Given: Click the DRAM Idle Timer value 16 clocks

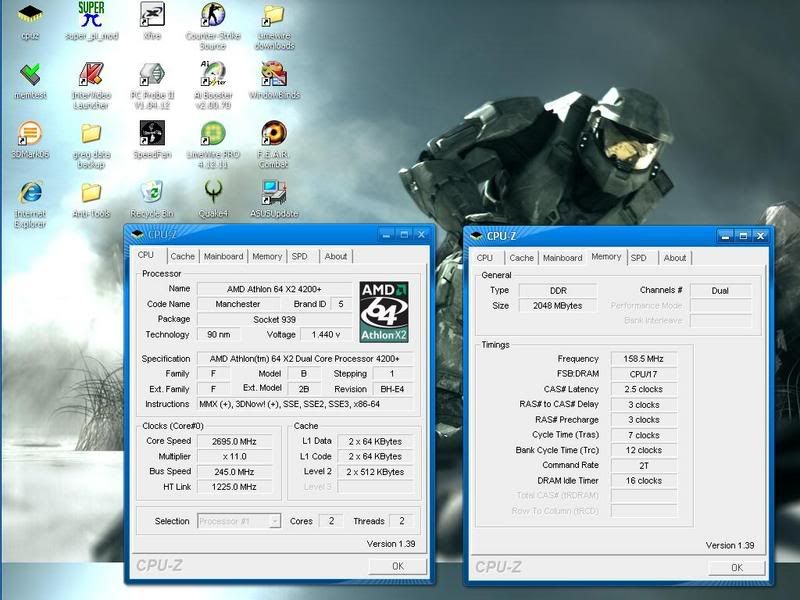Looking at the screenshot, I should [x=643, y=481].
